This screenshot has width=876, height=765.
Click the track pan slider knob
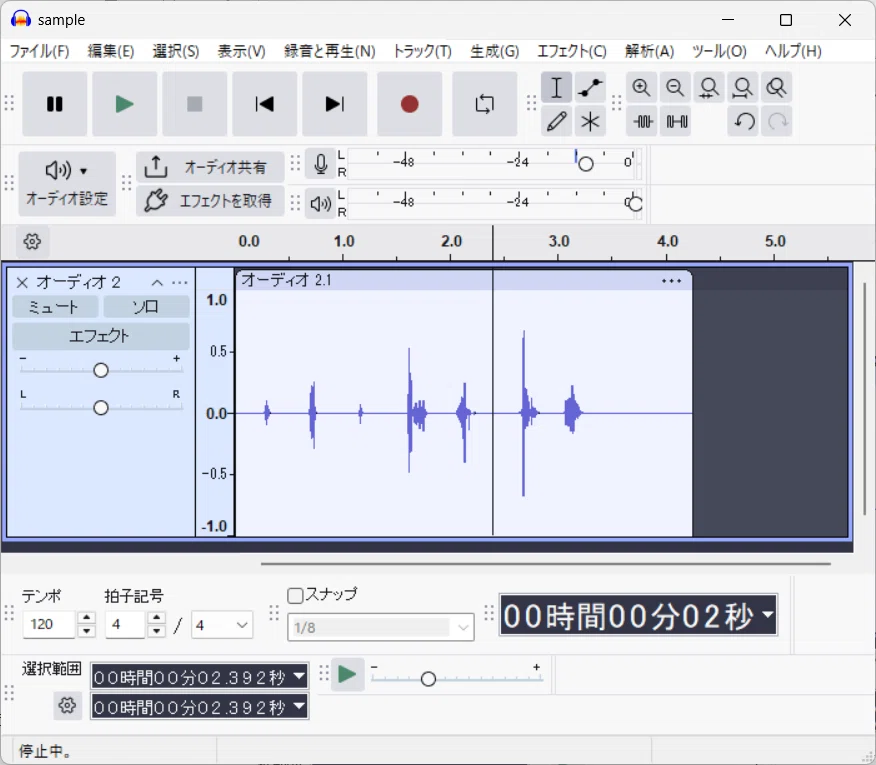click(101, 408)
